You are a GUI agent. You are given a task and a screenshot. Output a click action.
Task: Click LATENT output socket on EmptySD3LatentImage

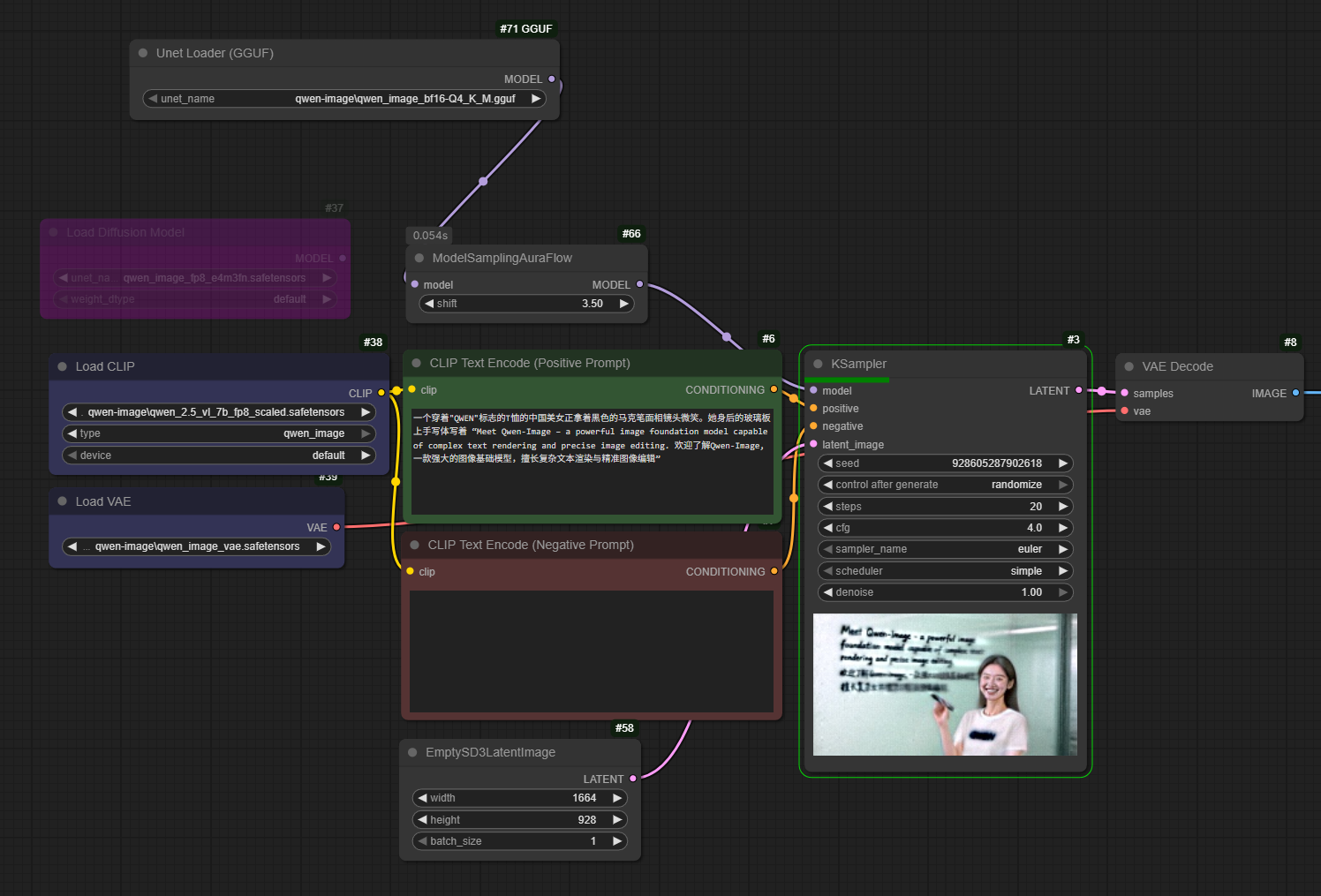tap(633, 779)
